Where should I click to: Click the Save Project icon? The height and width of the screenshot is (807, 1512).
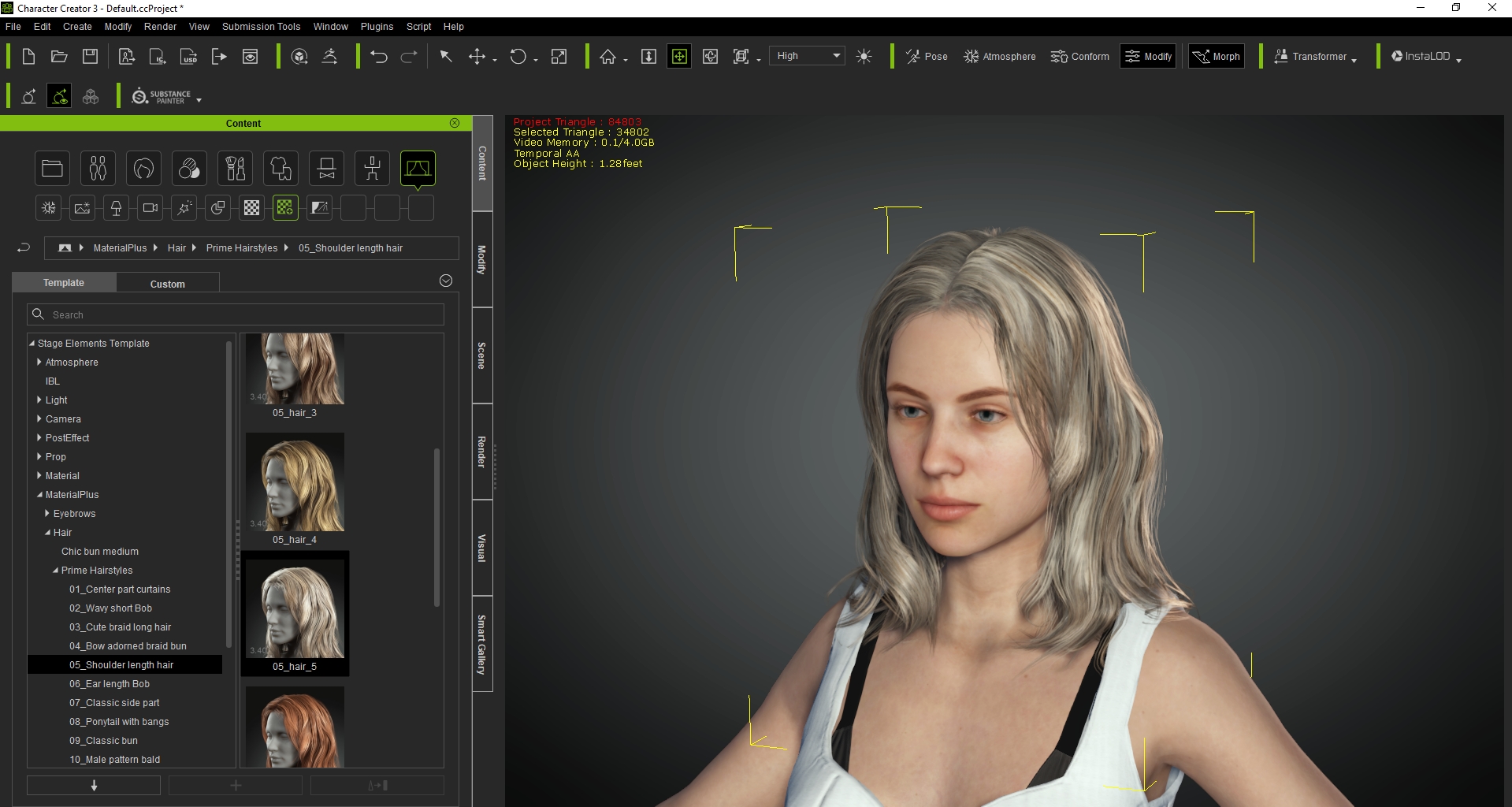(91, 56)
